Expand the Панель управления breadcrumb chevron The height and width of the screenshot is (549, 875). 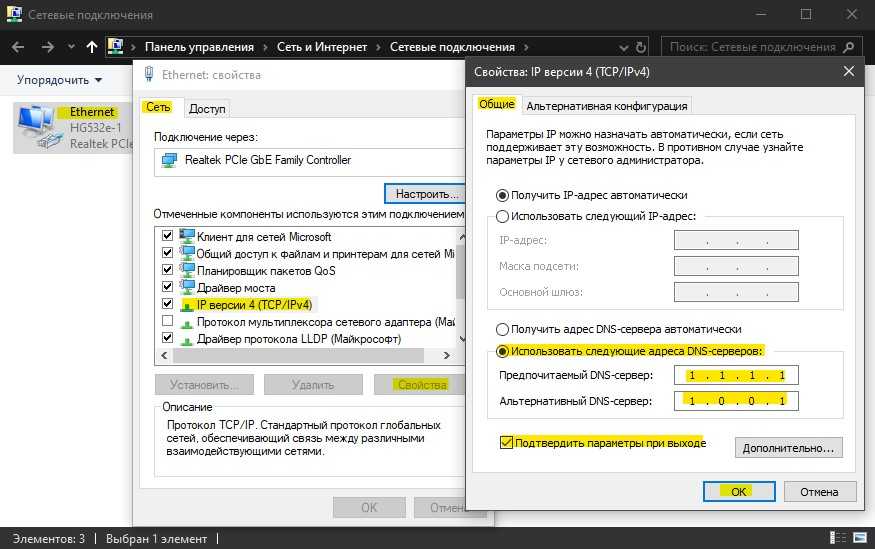pos(265,47)
